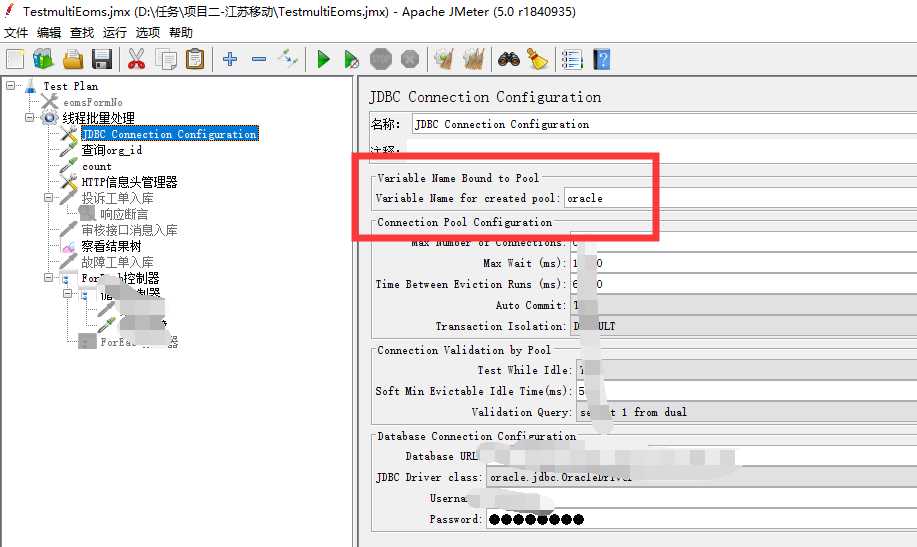The image size is (917, 547).
Task: Select 故障工单入库 sampler
Action: coord(118,262)
